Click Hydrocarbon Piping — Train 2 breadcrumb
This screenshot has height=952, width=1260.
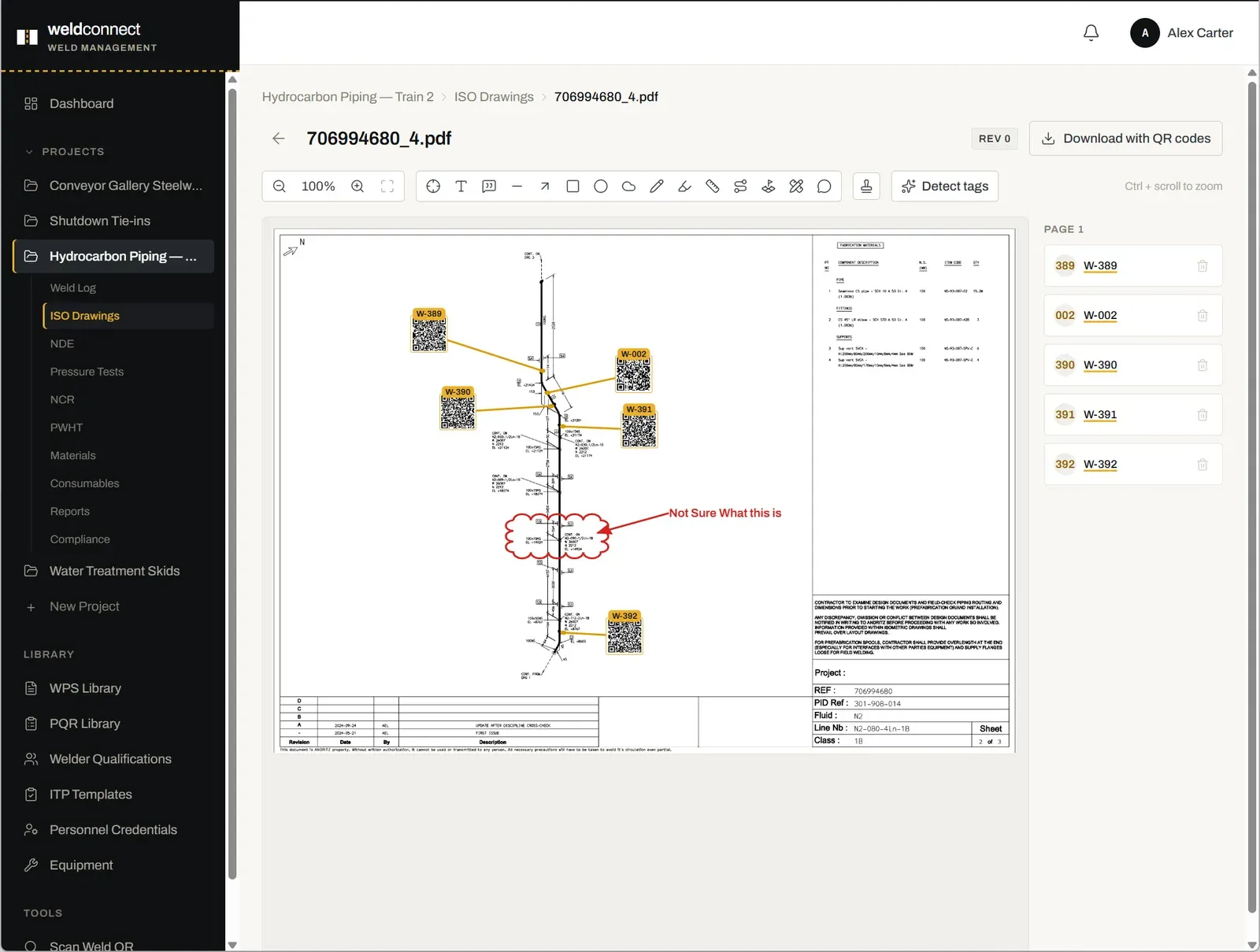[x=348, y=97]
